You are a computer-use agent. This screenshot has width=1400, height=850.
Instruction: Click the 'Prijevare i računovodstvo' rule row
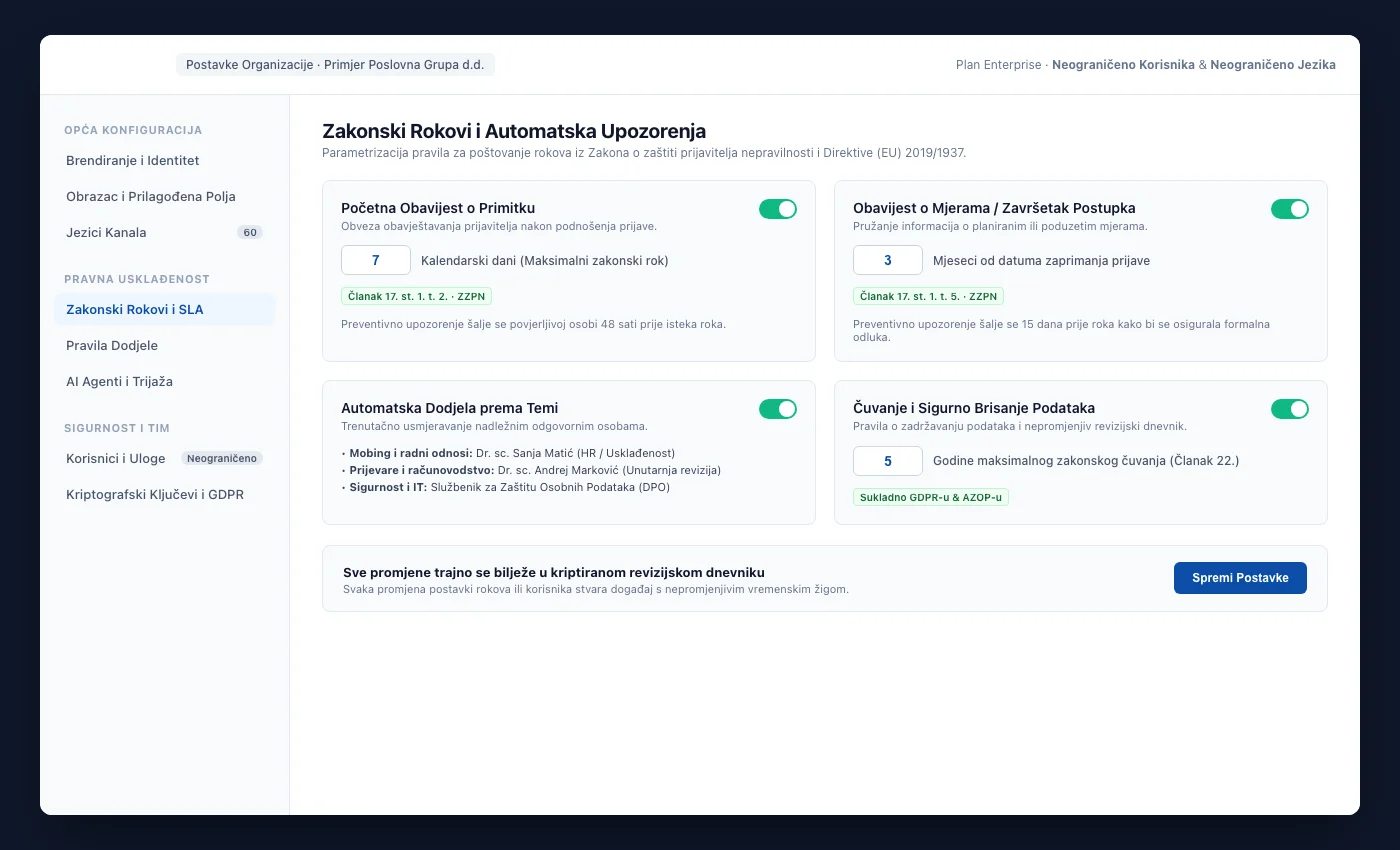point(531,470)
